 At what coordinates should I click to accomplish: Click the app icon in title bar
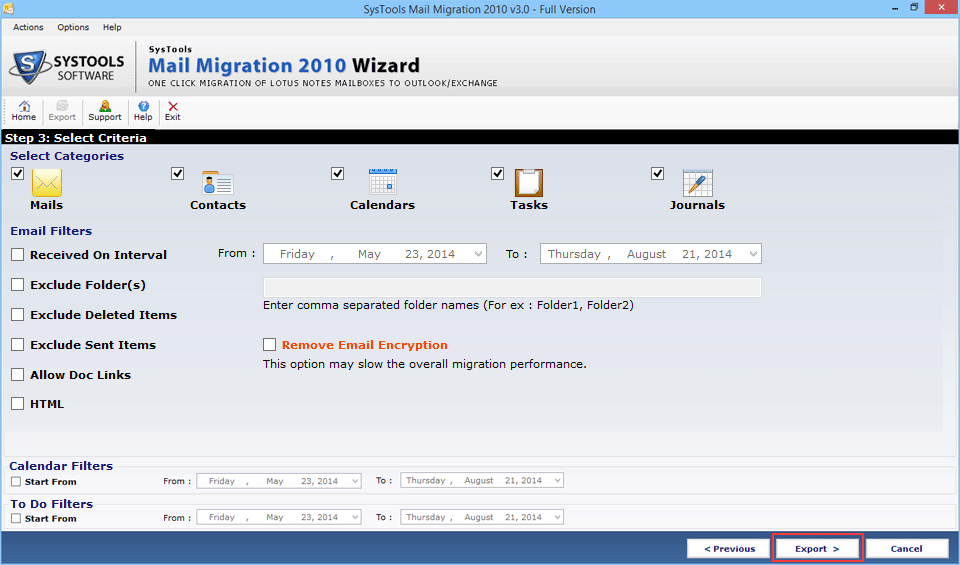(9, 9)
